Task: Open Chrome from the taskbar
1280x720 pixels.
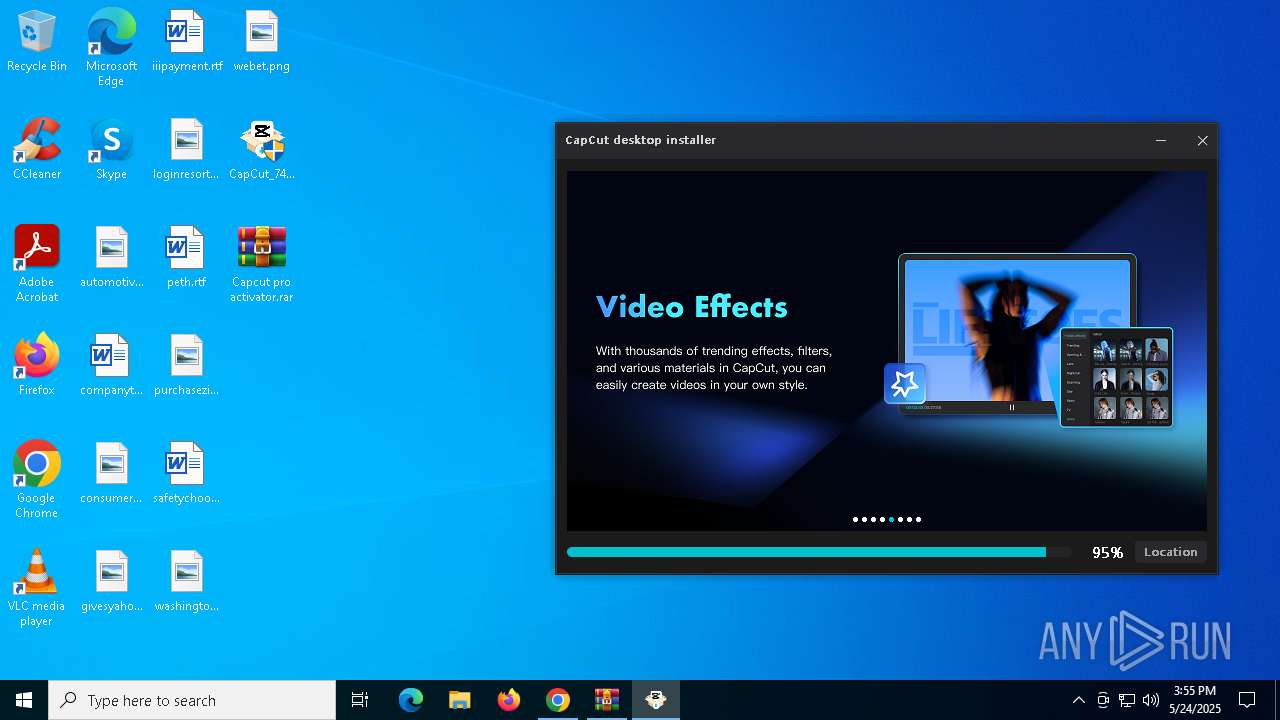Action: point(558,700)
